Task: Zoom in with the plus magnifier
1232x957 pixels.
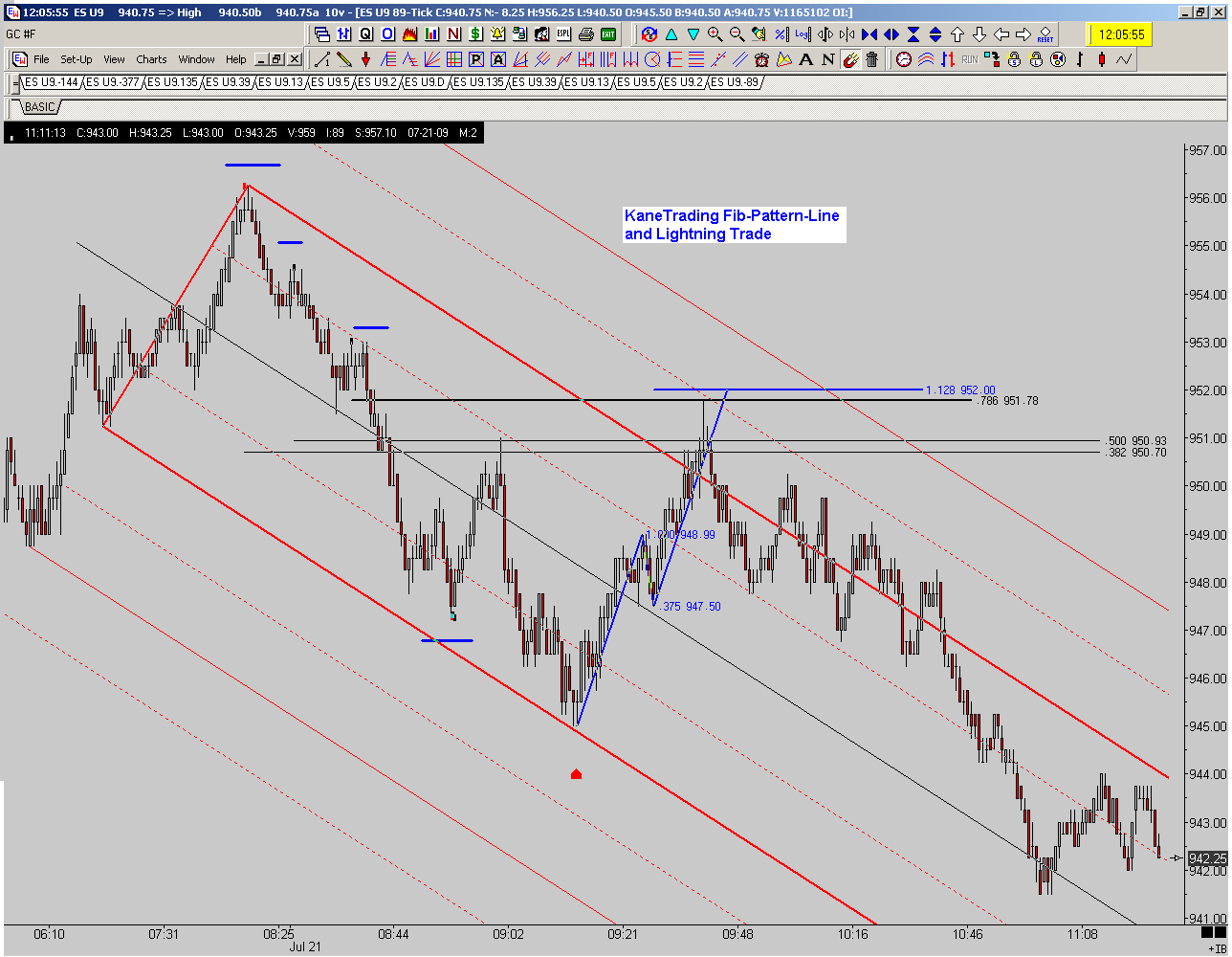Action: pos(715,34)
